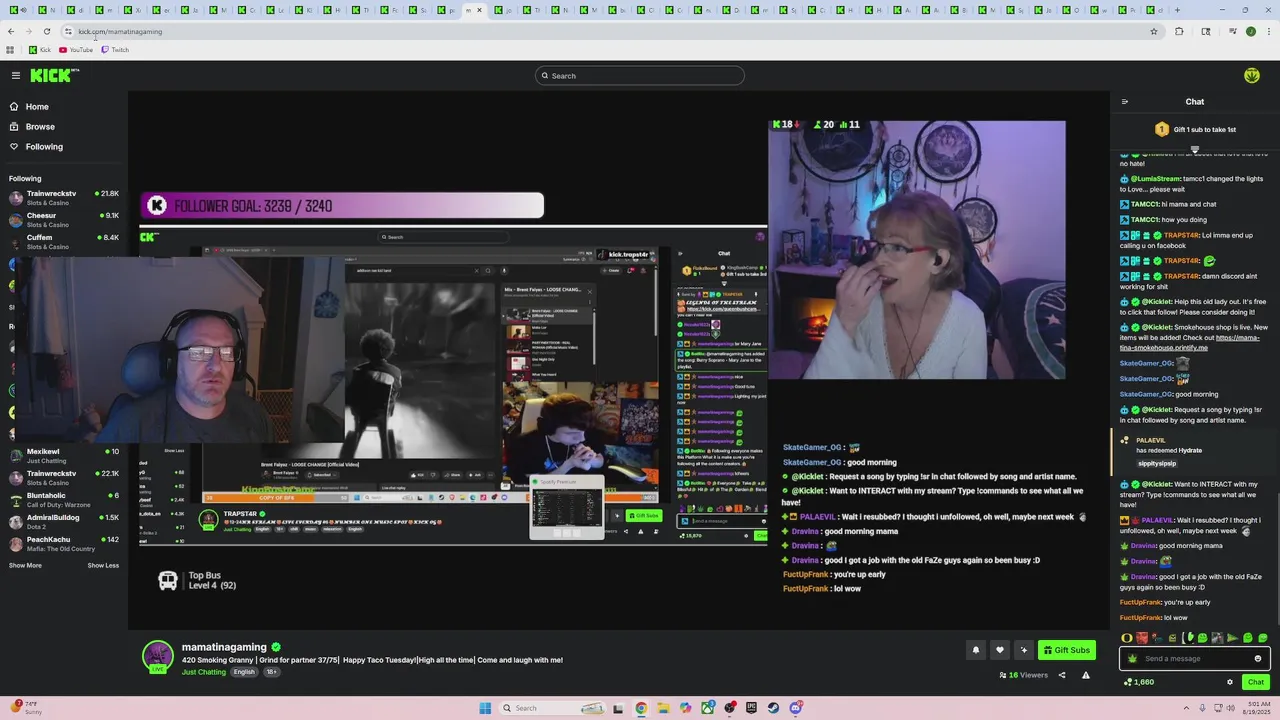Open Cuffem channel in sidebar

click(64, 241)
